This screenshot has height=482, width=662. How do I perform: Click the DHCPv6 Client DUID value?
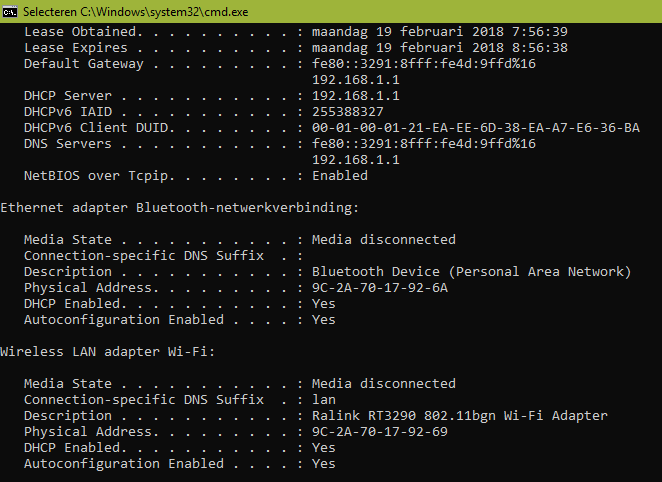(476, 128)
